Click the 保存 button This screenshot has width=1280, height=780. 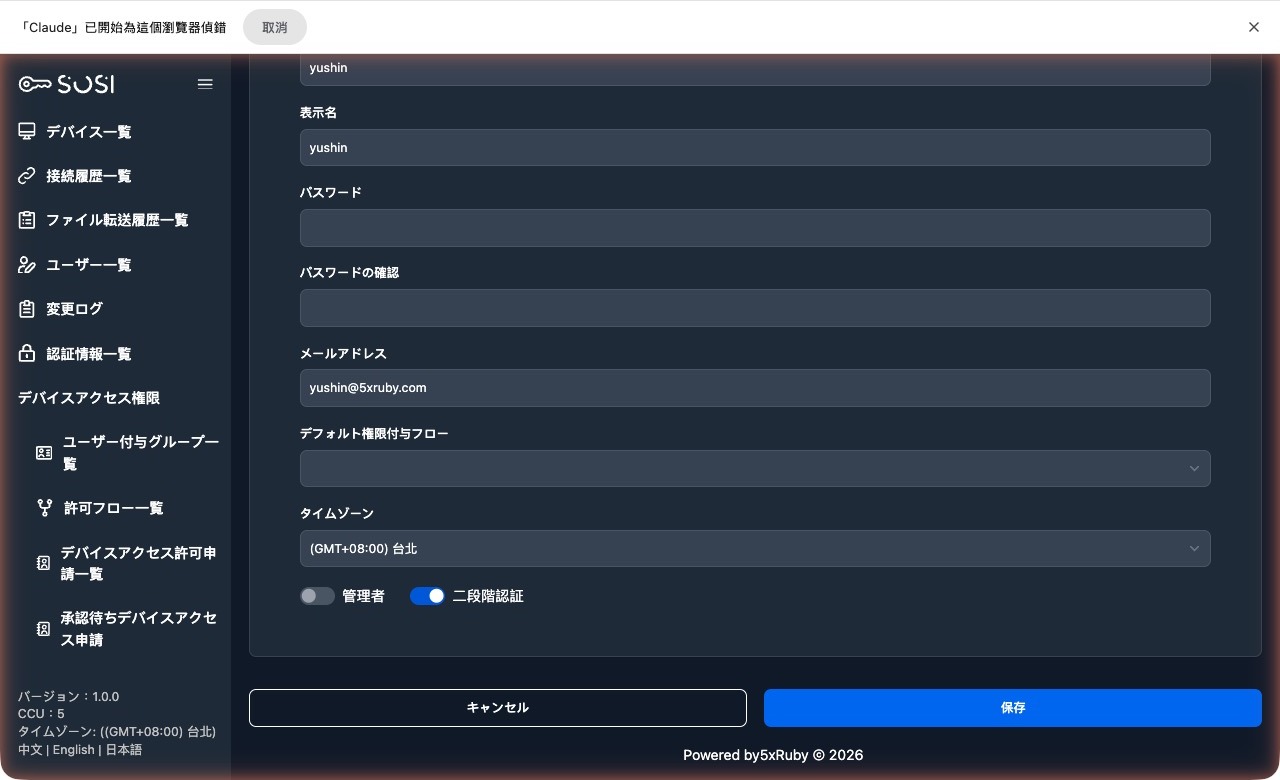pos(1012,707)
